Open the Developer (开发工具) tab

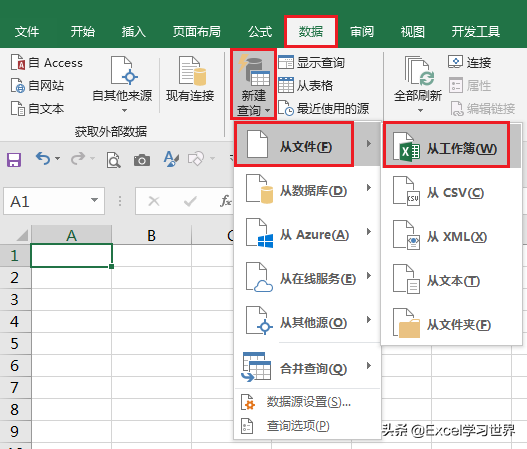click(x=476, y=32)
